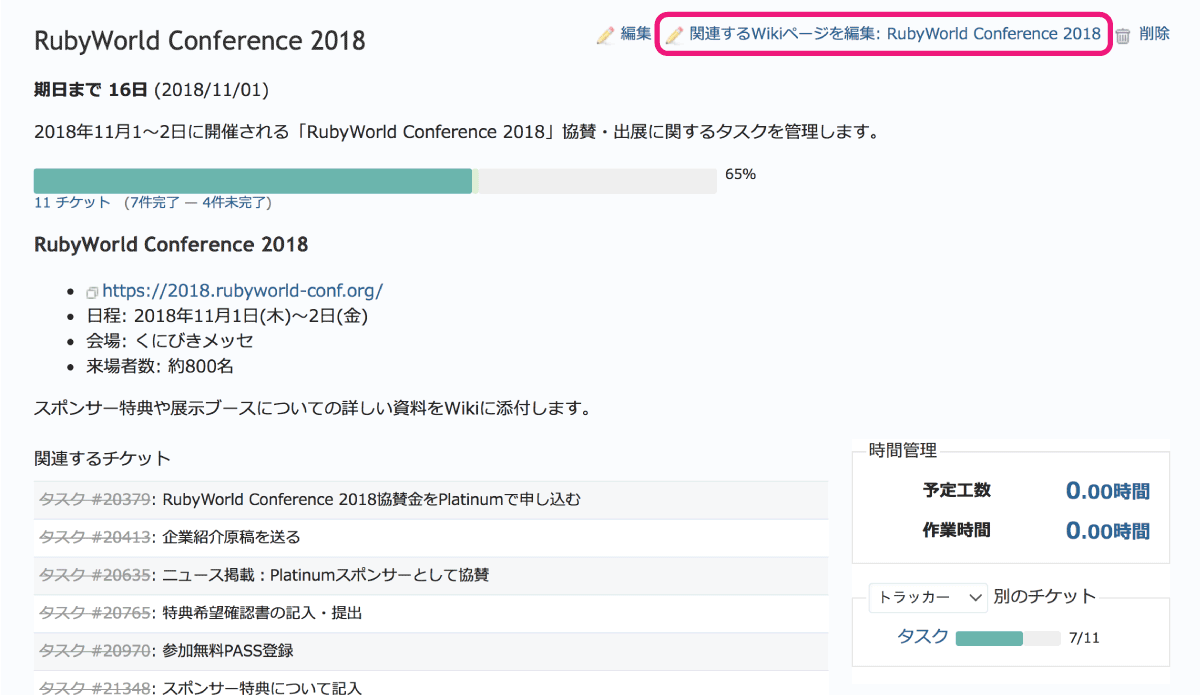This screenshot has width=1200, height=695.
Task: Click the 0.00時間 value for 予定工数
Action: 1108,491
